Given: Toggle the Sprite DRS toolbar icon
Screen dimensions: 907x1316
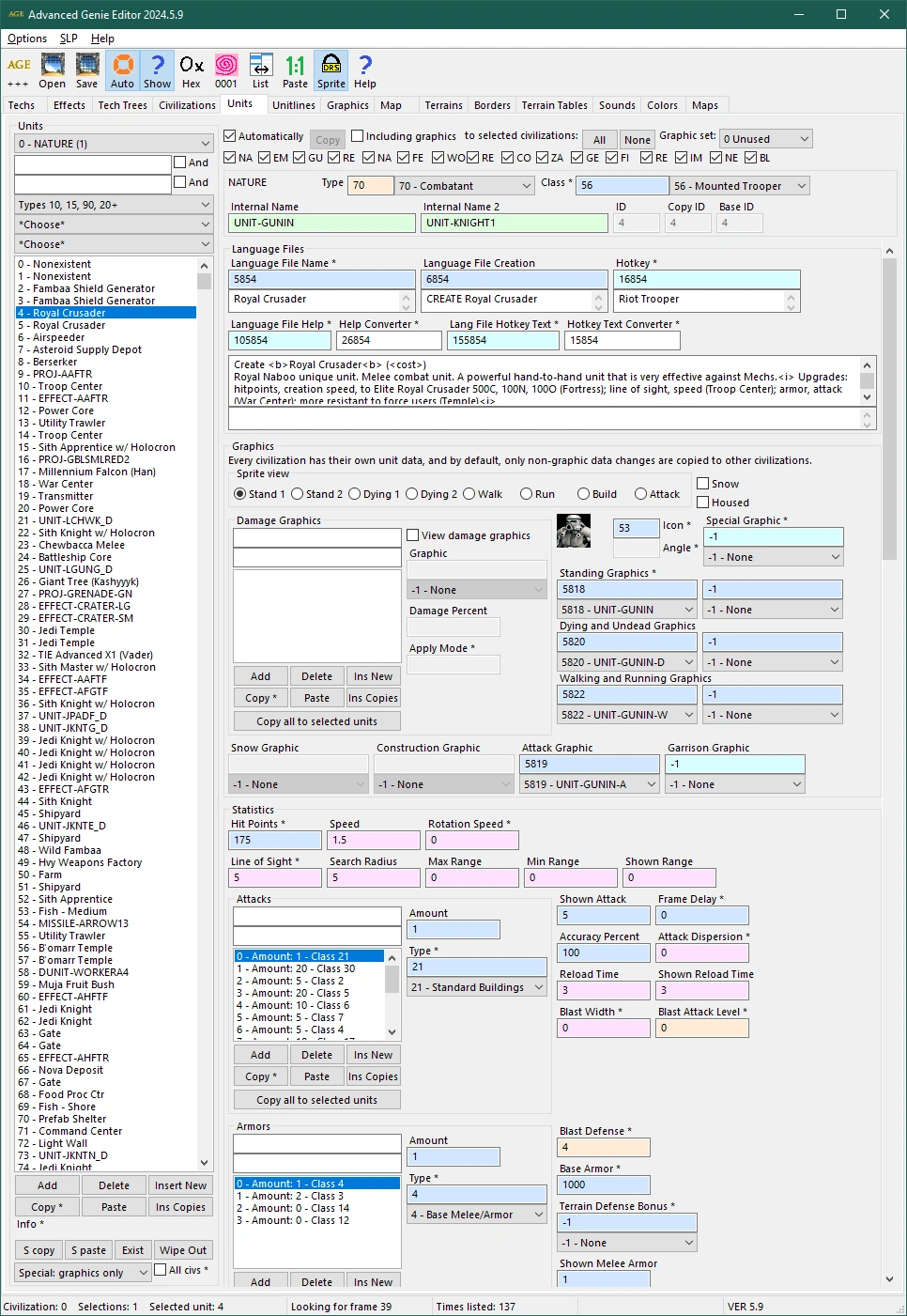Looking at the screenshot, I should point(331,71).
